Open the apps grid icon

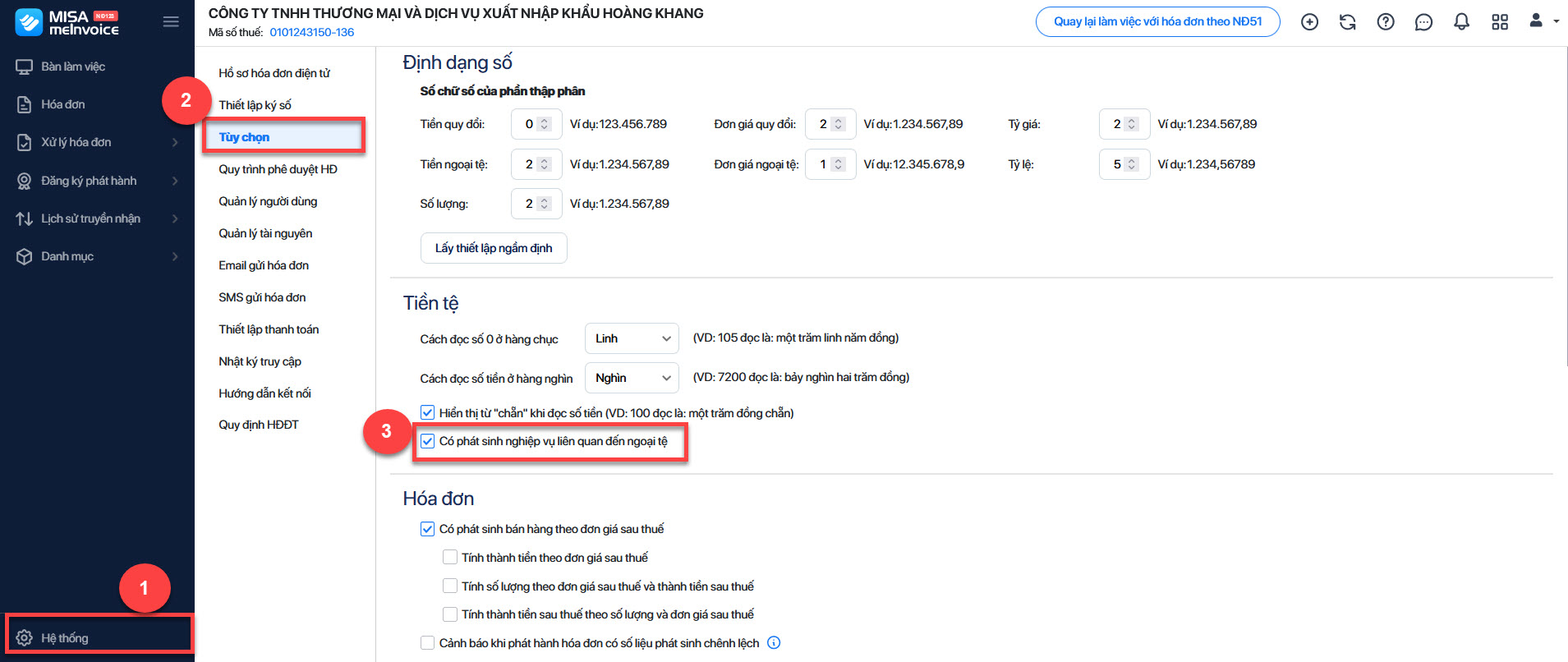(1500, 22)
